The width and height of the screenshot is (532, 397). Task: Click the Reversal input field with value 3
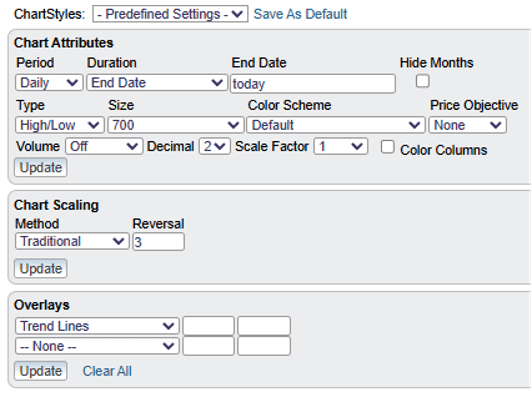[158, 242]
